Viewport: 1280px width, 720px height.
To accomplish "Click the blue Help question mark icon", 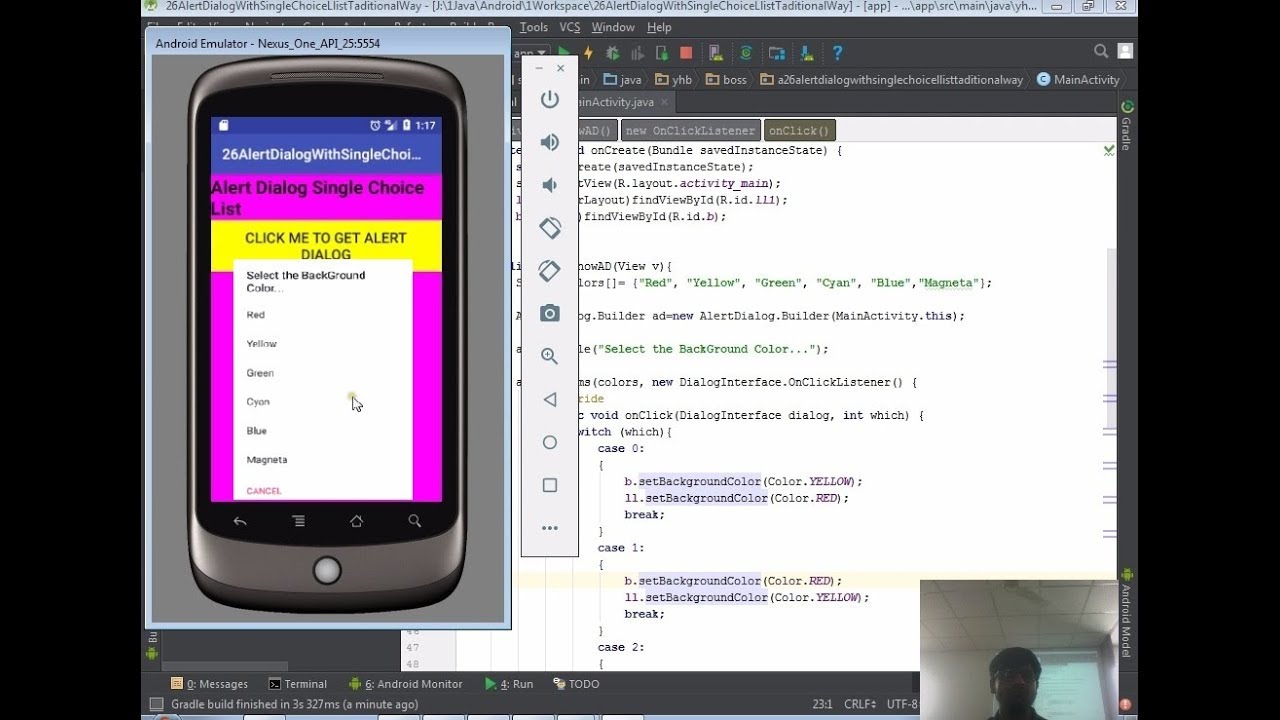I will click(x=837, y=53).
